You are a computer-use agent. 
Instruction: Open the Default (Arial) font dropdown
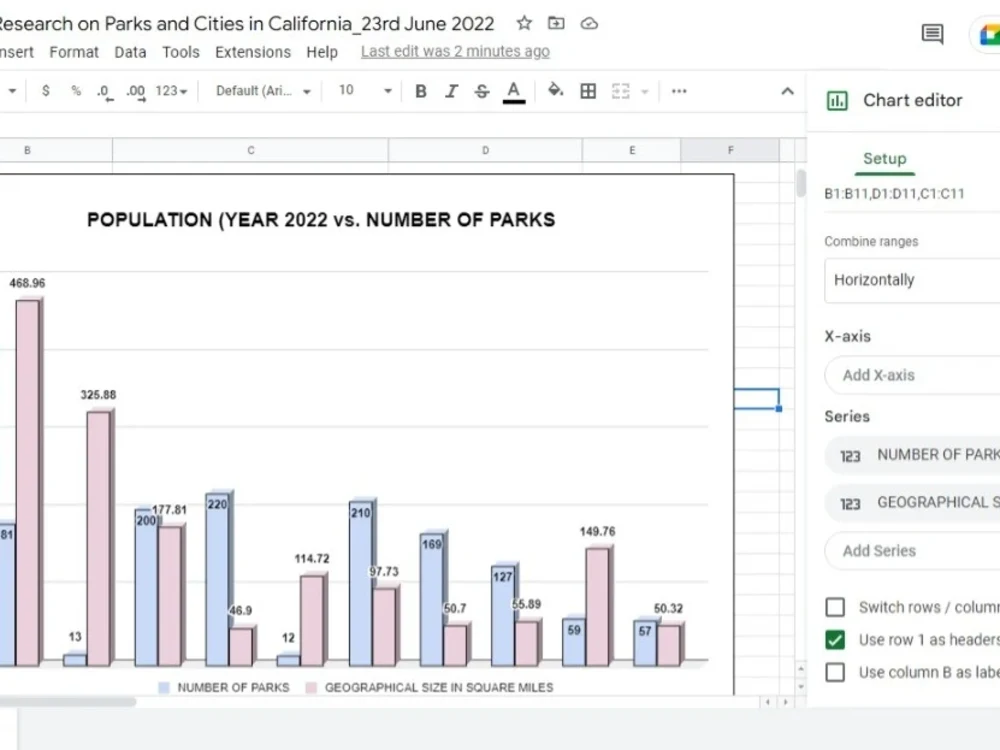[263, 91]
